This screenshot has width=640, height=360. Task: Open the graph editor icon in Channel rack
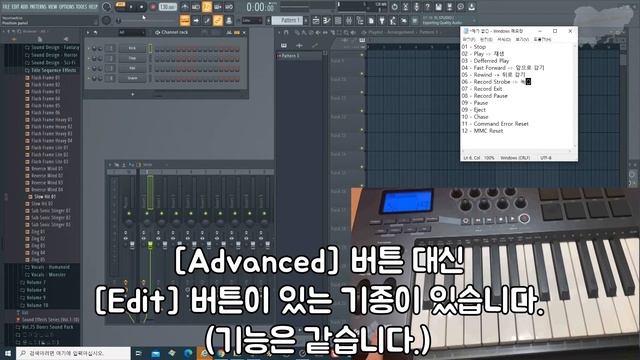[x=229, y=32]
